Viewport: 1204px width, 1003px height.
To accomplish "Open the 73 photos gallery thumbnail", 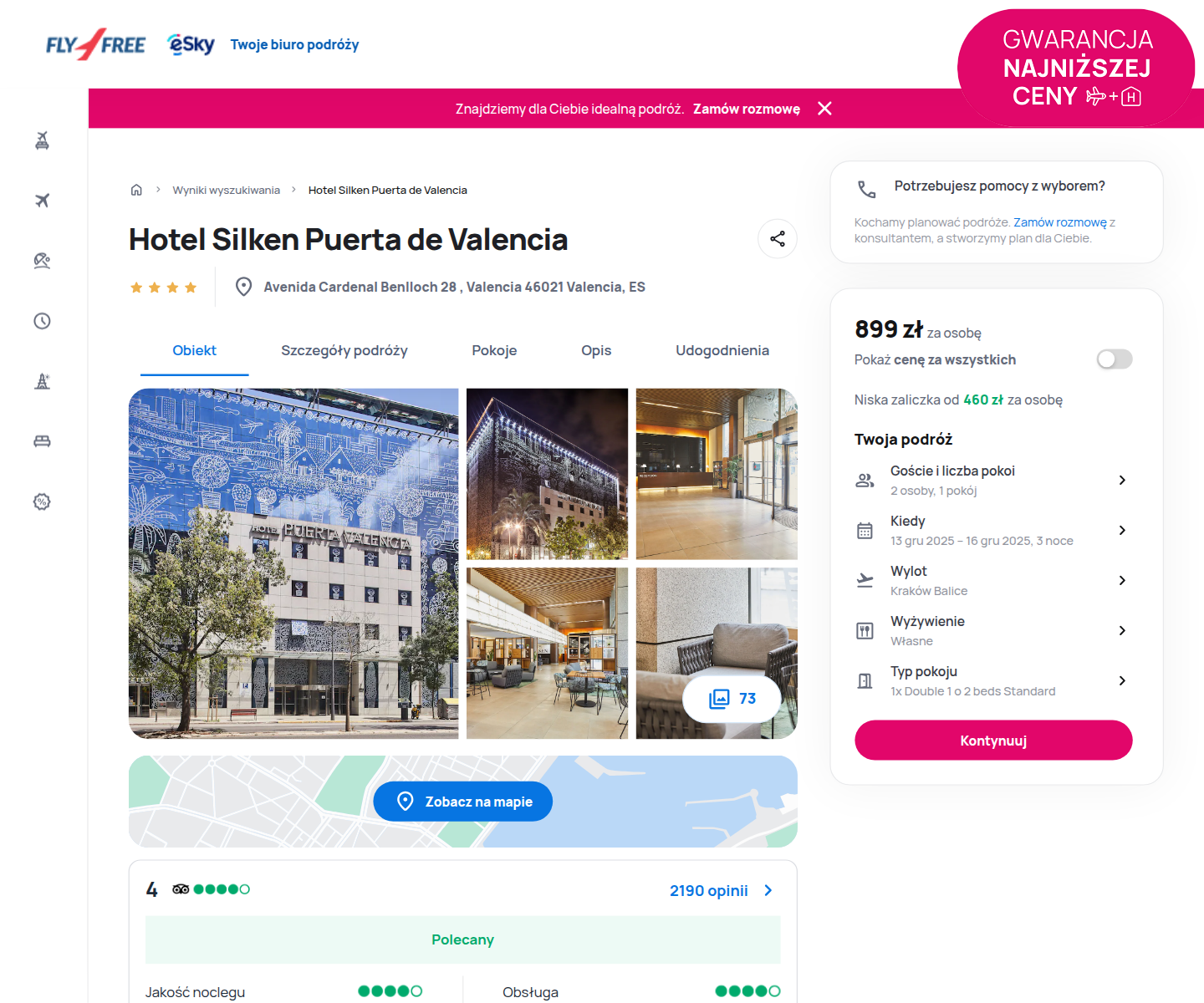I will click(732, 698).
